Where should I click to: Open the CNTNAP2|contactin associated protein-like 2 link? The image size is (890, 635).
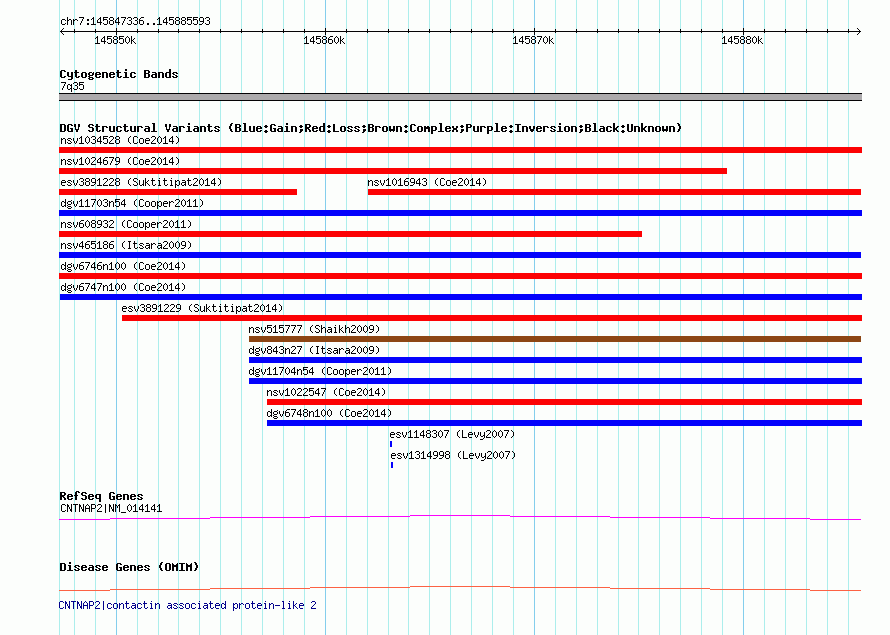[188, 605]
